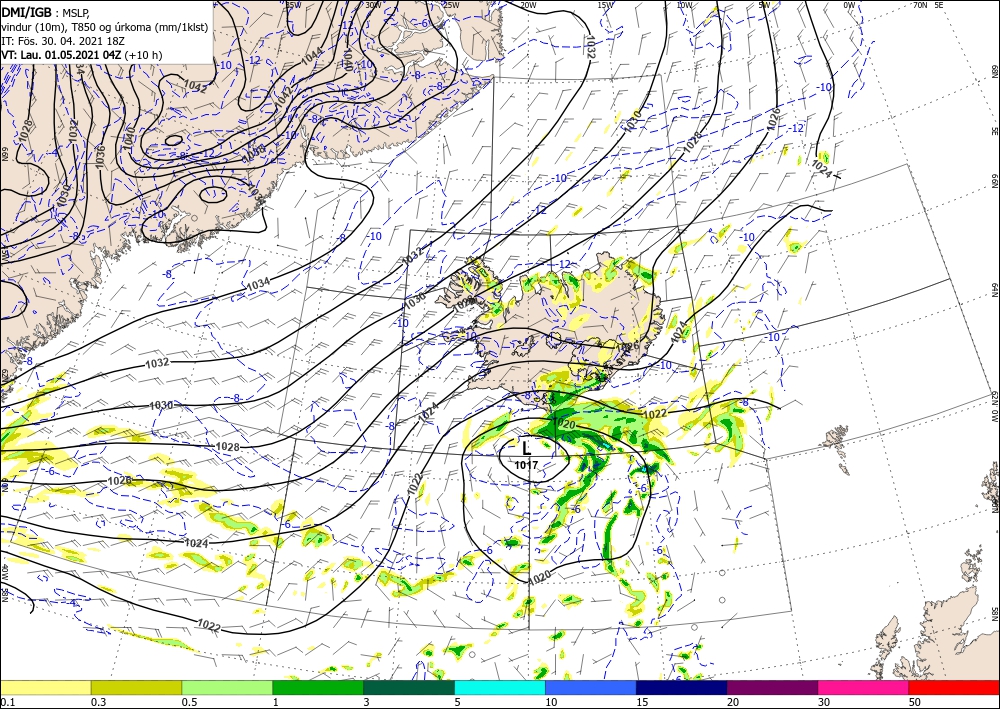Viewport: 1000px width, 709px height.
Task: Click the legend tick label 0.5
Action: [x=188, y=702]
